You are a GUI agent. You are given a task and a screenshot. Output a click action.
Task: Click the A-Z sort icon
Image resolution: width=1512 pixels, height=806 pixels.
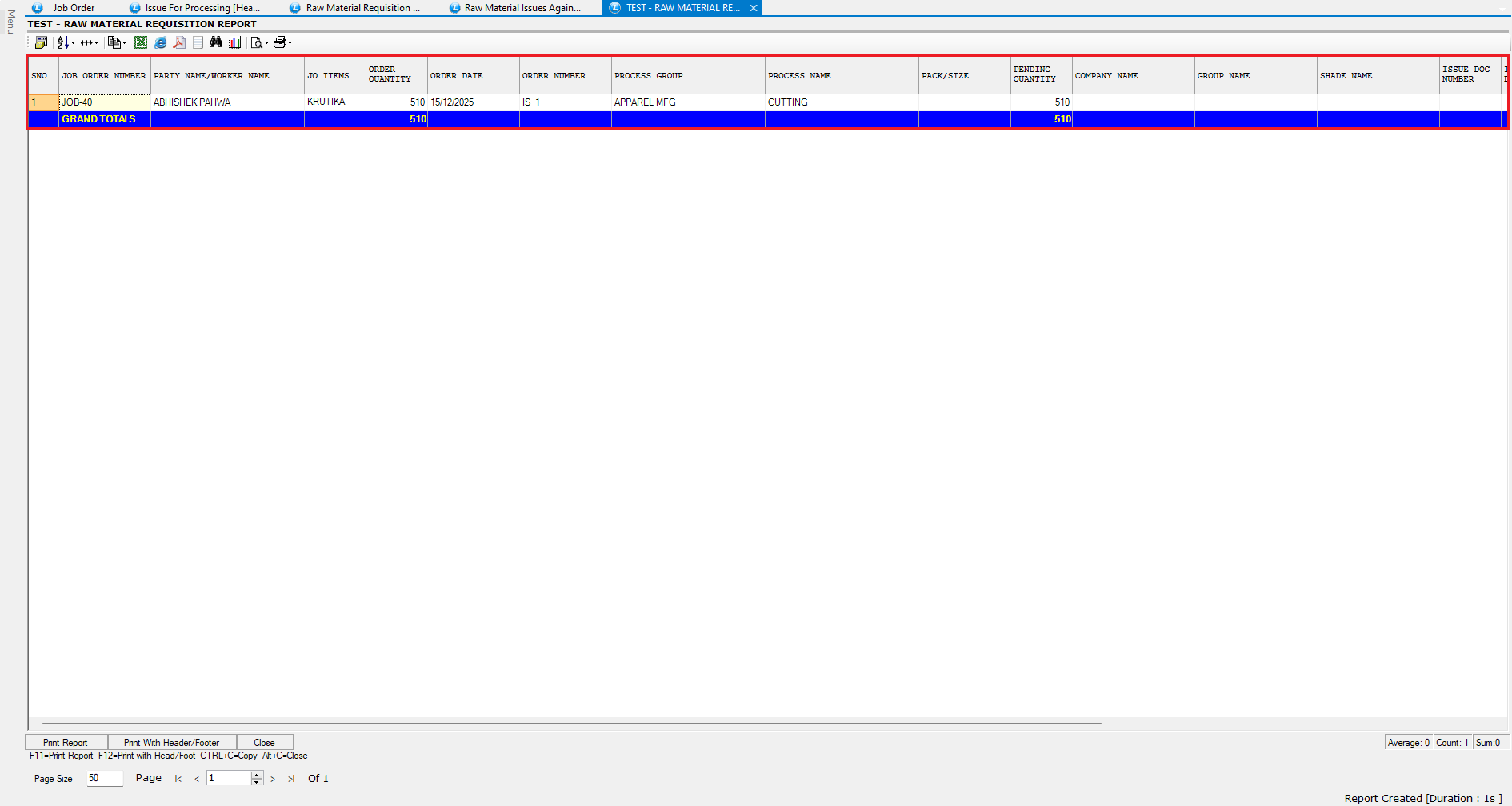[62, 42]
